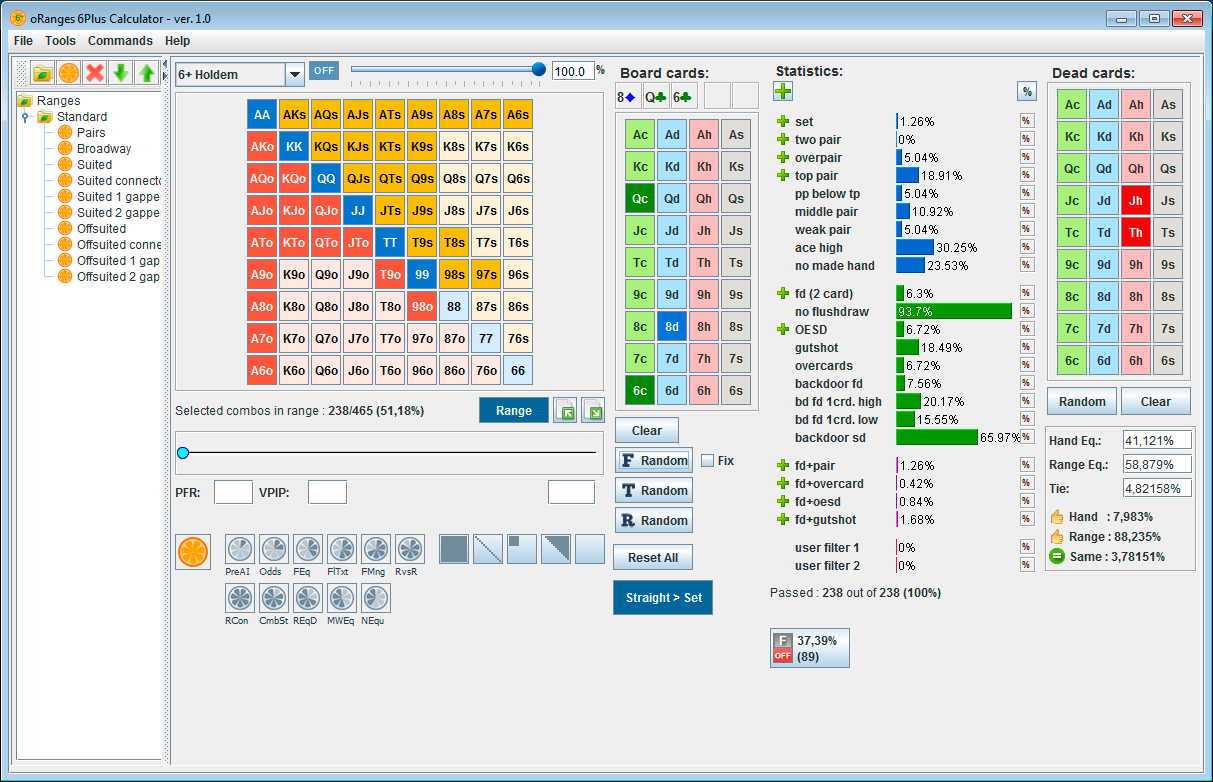1213x782 pixels.
Task: Open the Commands menu
Action: (x=120, y=41)
